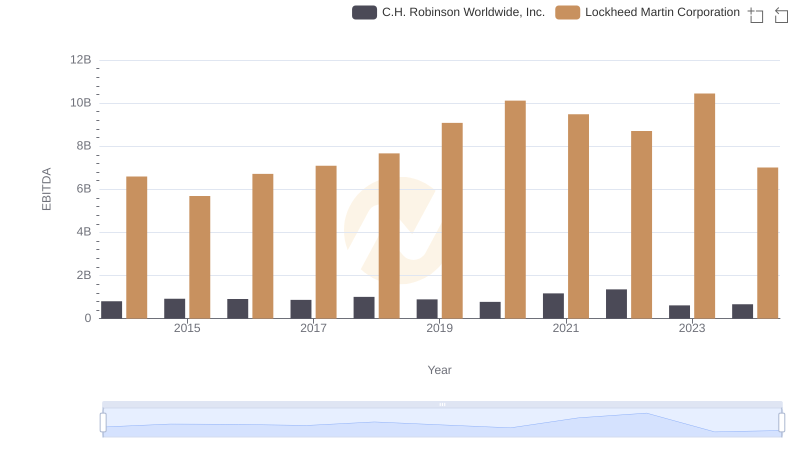
Task: Click the EBITDA axis title
Action: pos(46,189)
